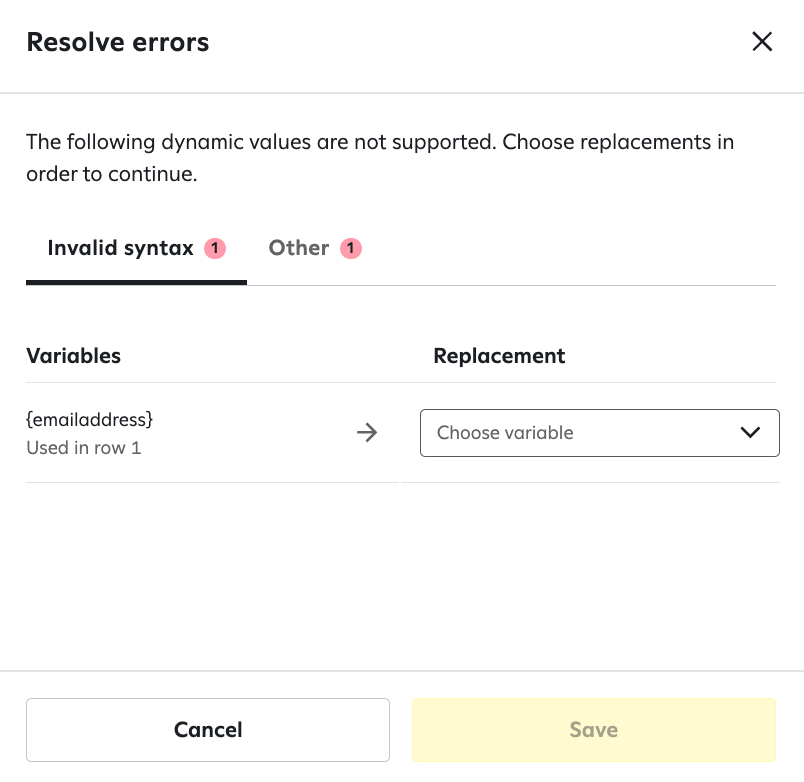Switch to the Invalid syntax tab
The width and height of the screenshot is (804, 782).
click(120, 248)
